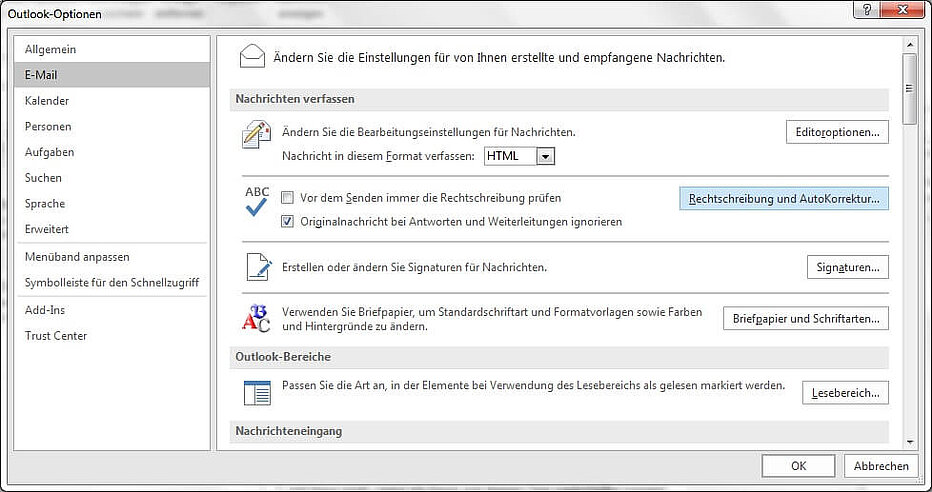Cancel the dialog with Abbrechen
This screenshot has width=932, height=492.
(x=881, y=466)
